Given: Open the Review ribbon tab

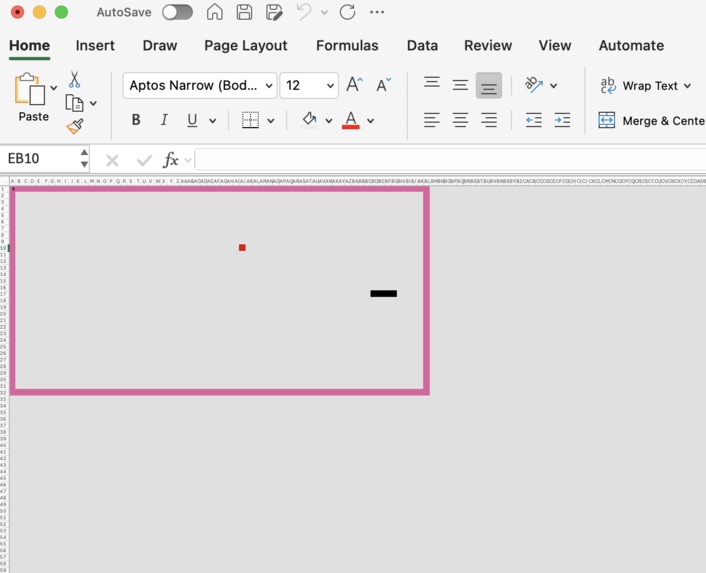Looking at the screenshot, I should click(x=488, y=45).
